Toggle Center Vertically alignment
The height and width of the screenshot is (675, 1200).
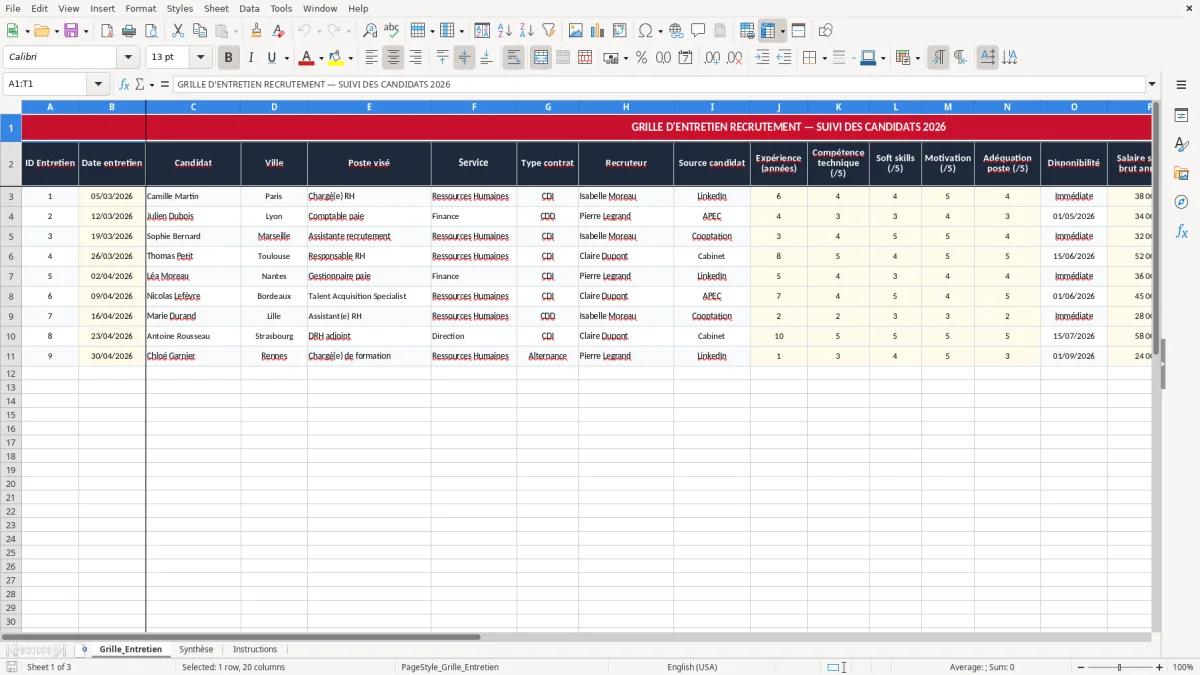(x=464, y=58)
